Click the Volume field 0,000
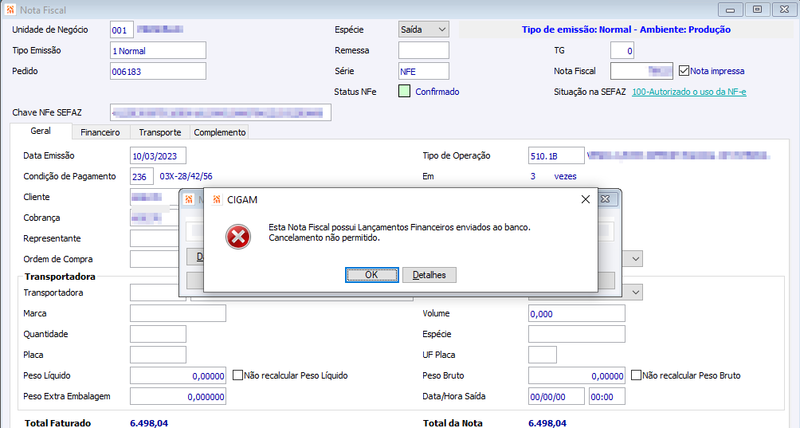Viewport: 800px width, 428px height. [577, 313]
